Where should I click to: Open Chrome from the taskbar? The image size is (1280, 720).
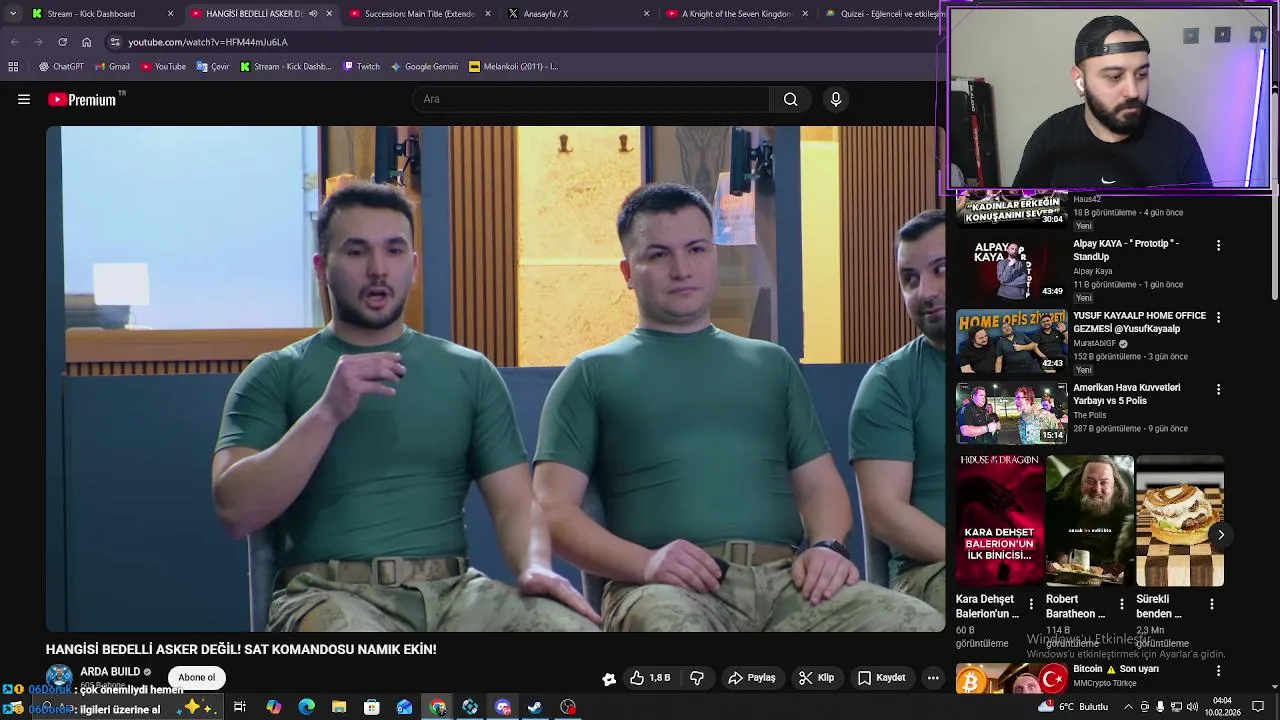click(x=437, y=707)
